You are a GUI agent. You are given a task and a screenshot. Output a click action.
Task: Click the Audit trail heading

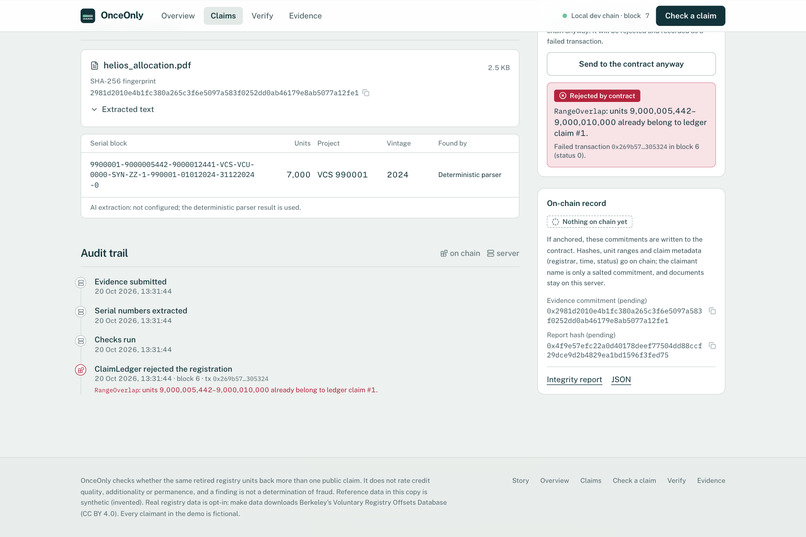[104, 253]
